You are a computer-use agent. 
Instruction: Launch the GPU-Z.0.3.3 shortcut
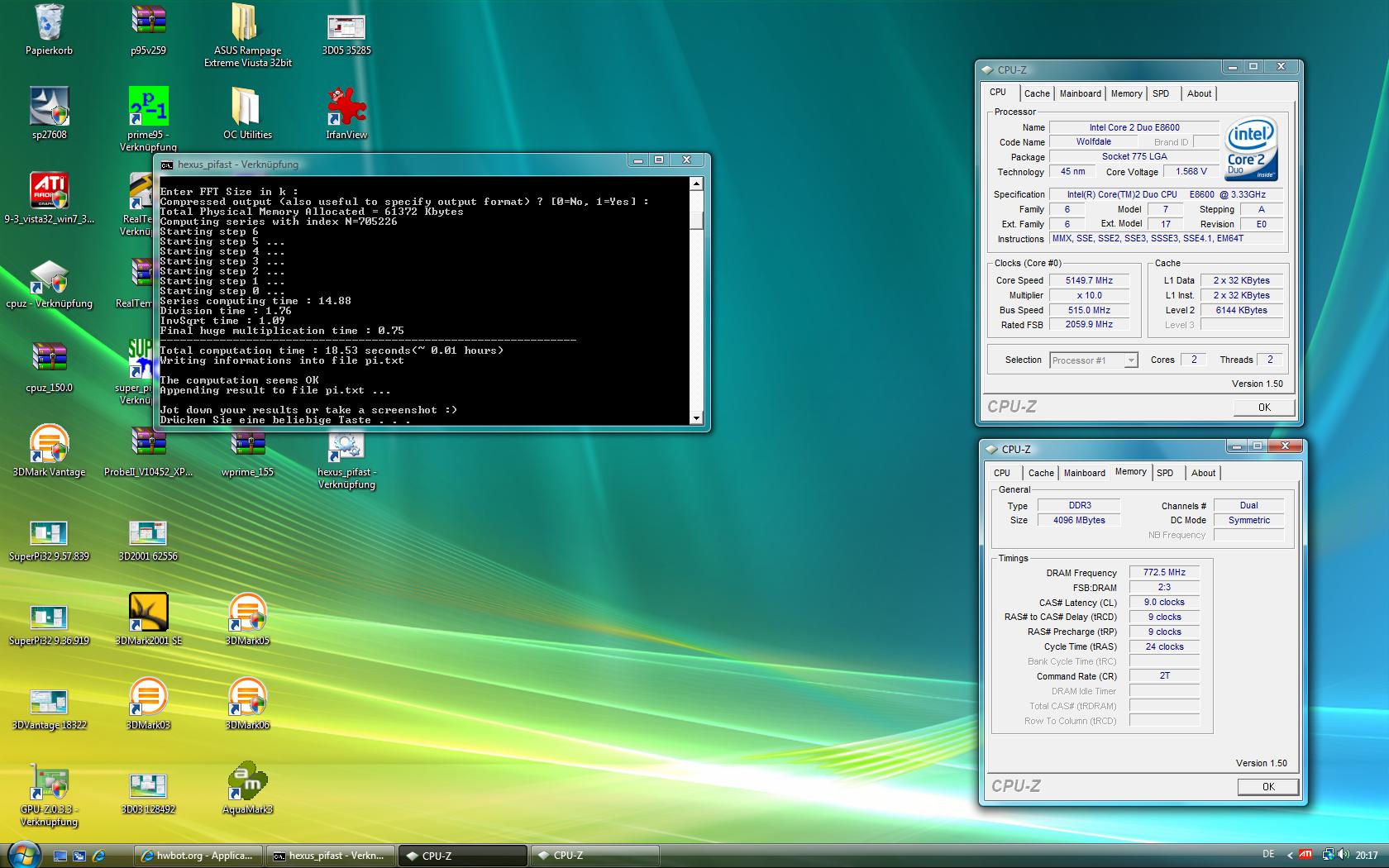49,795
